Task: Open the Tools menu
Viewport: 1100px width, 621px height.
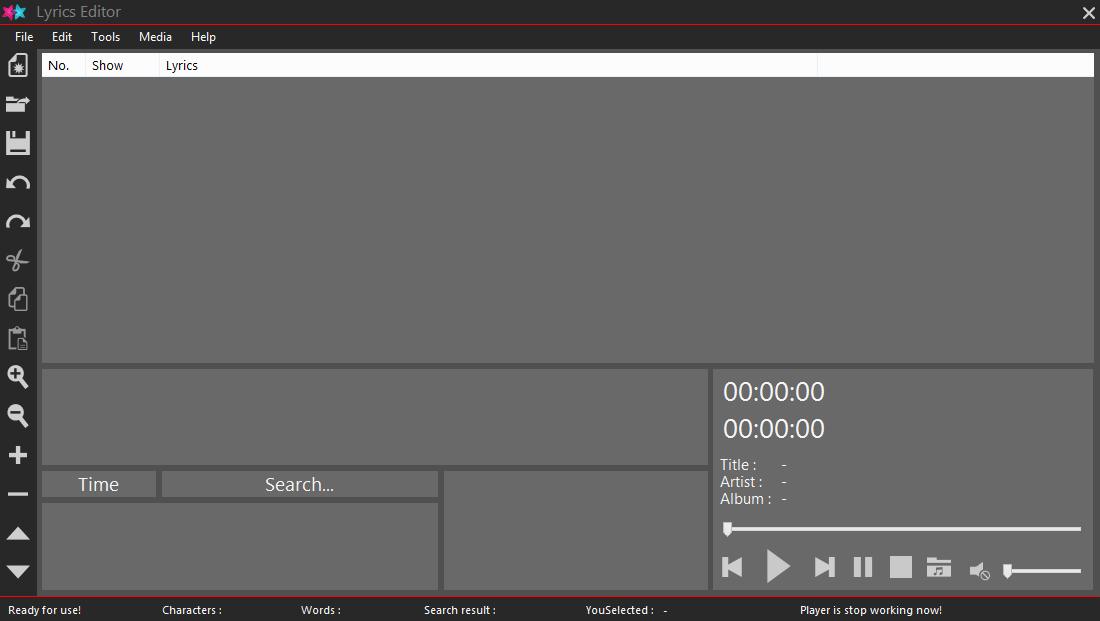Action: click(x=105, y=37)
